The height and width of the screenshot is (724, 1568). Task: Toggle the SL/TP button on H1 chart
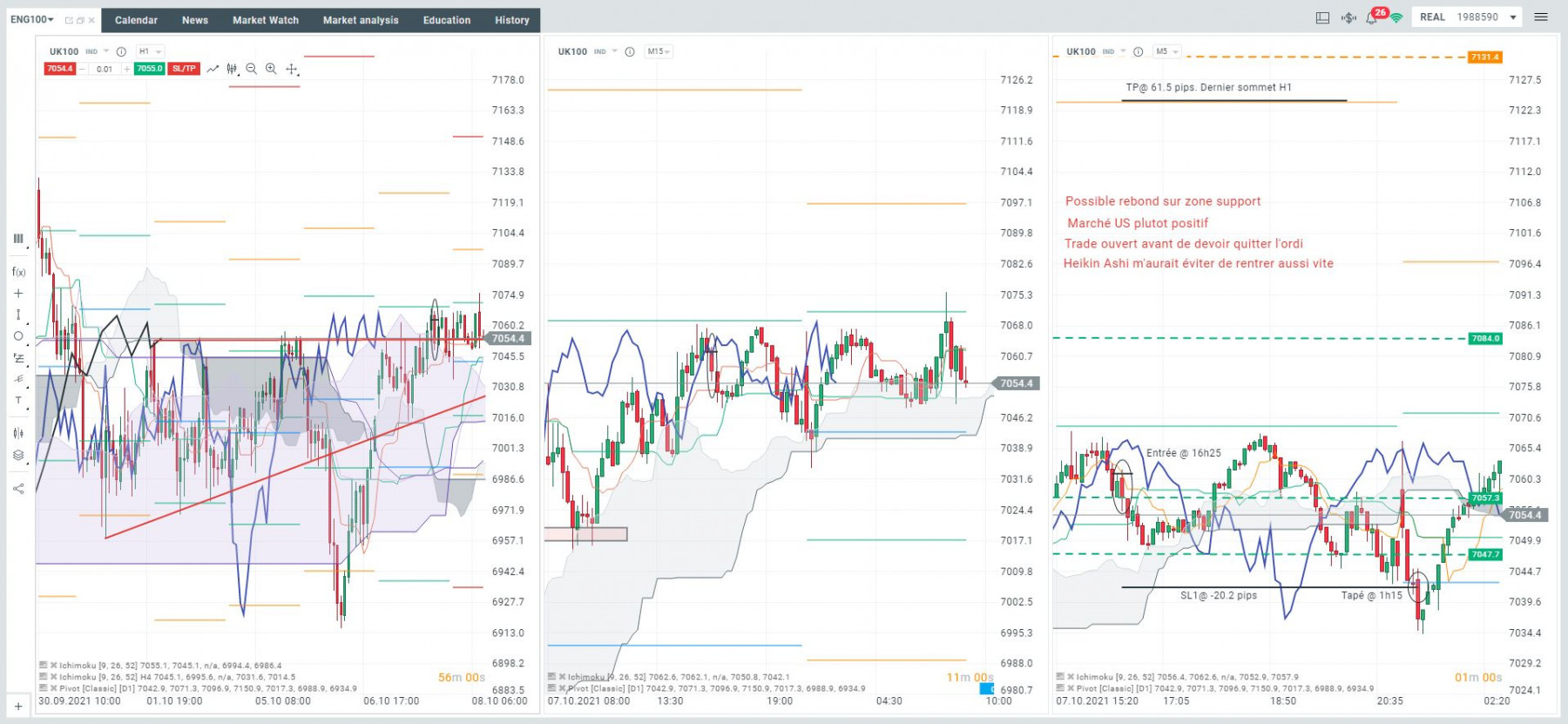pyautogui.click(x=184, y=69)
